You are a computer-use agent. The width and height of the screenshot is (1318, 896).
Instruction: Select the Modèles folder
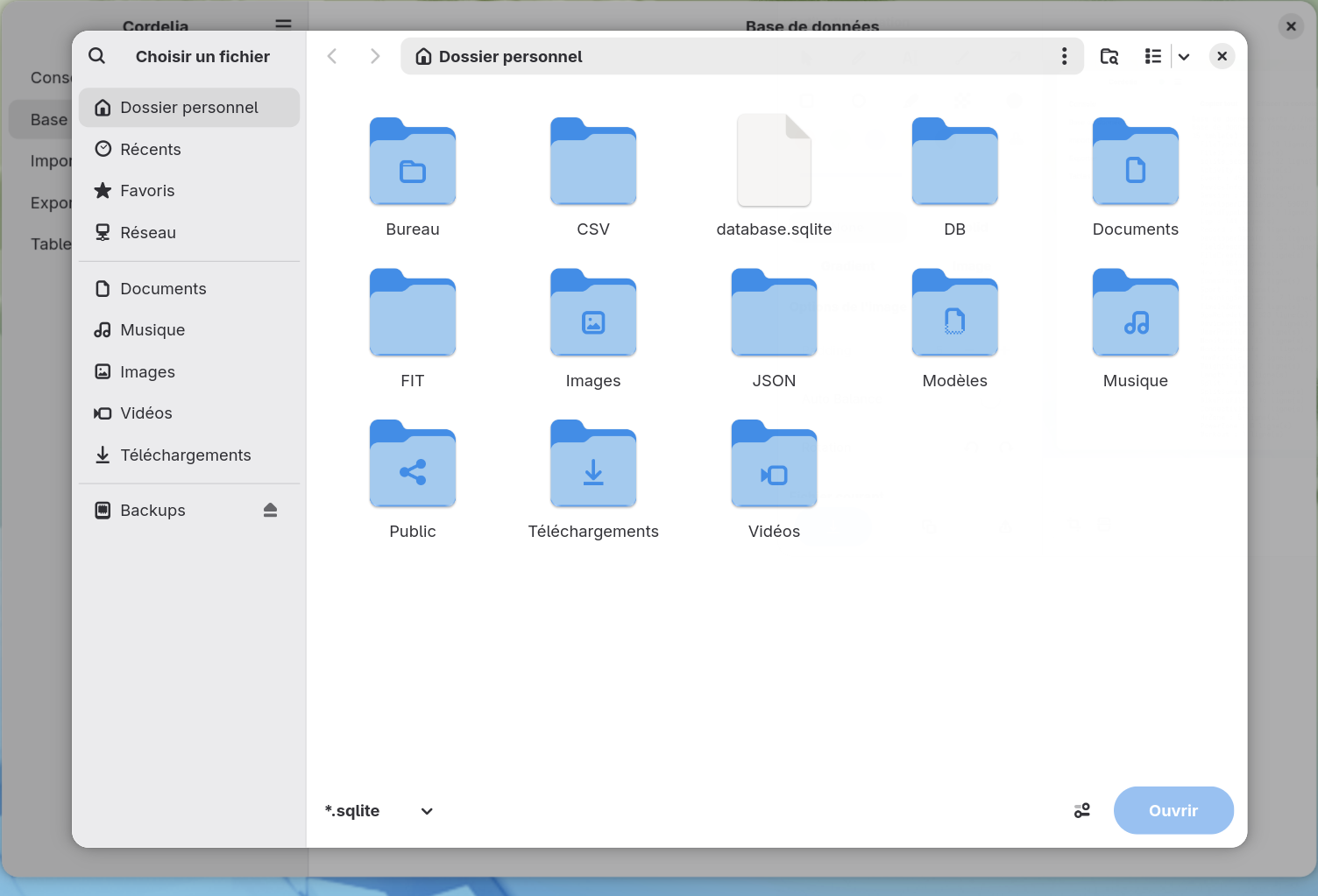(x=955, y=328)
